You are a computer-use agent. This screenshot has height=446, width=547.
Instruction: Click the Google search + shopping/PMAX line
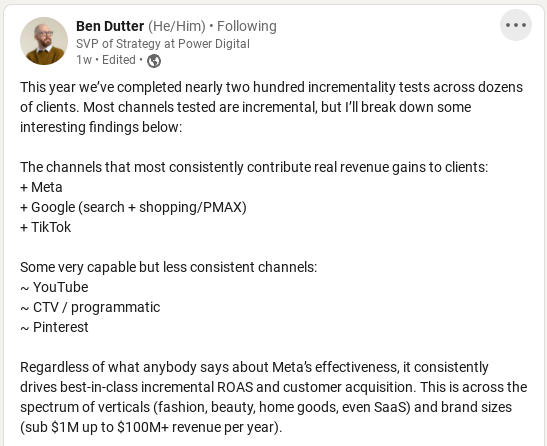pos(133,207)
